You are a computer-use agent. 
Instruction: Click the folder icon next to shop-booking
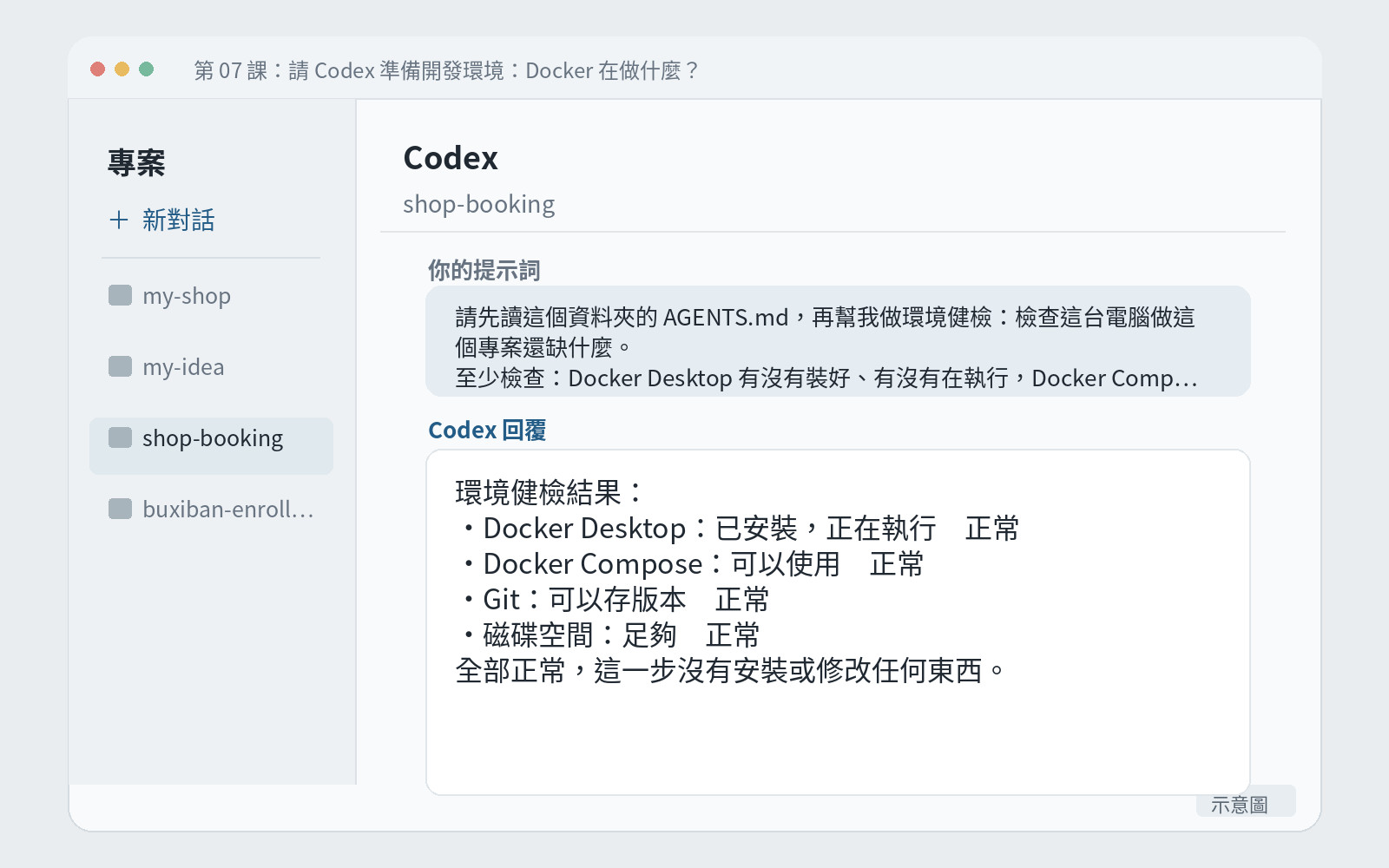point(120,437)
